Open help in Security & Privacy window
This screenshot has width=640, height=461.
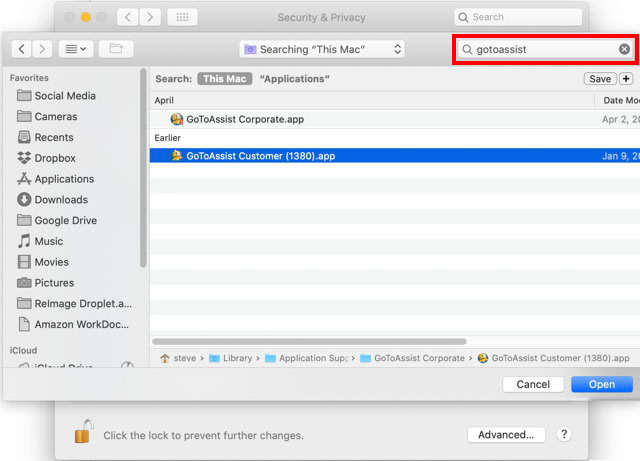(564, 434)
